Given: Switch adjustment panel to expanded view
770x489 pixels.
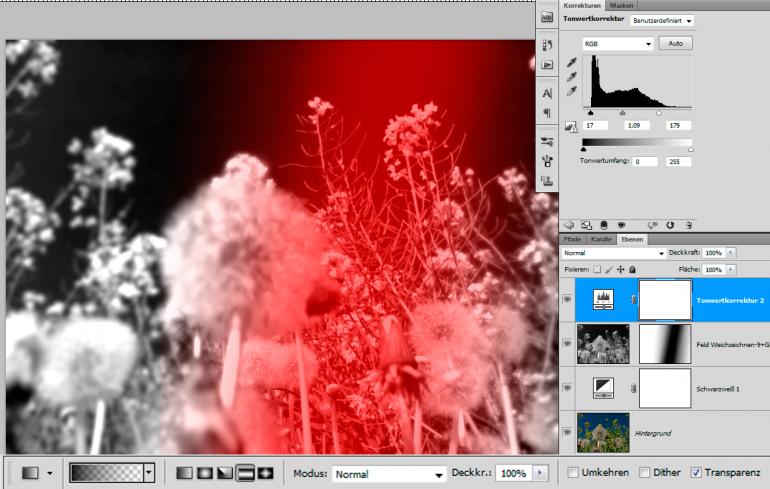Looking at the screenshot, I should click(586, 225).
